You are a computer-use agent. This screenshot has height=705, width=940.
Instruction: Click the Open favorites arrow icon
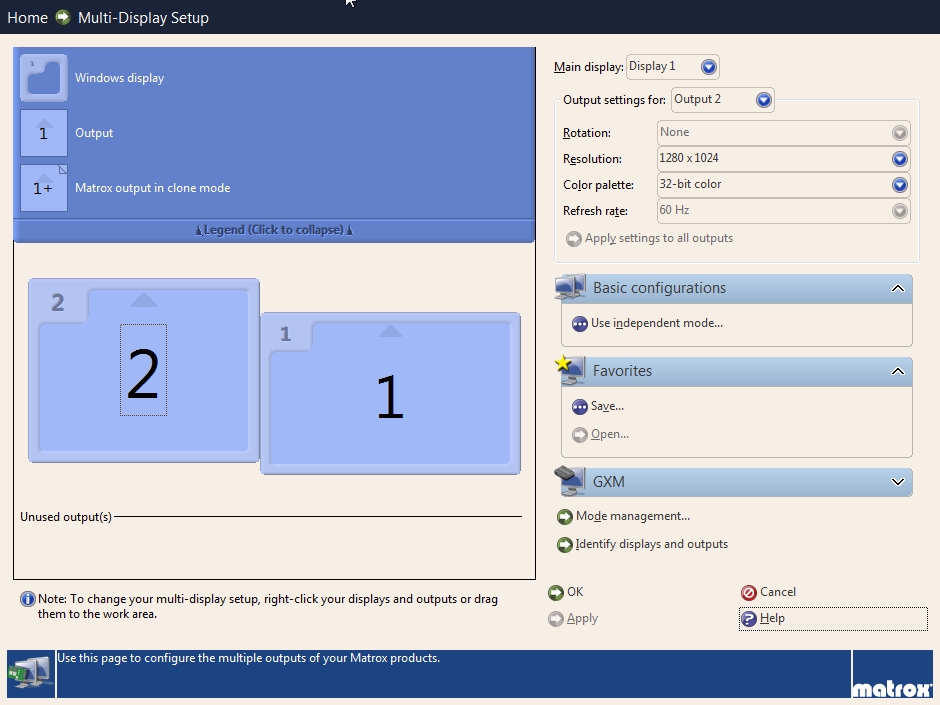click(580, 435)
